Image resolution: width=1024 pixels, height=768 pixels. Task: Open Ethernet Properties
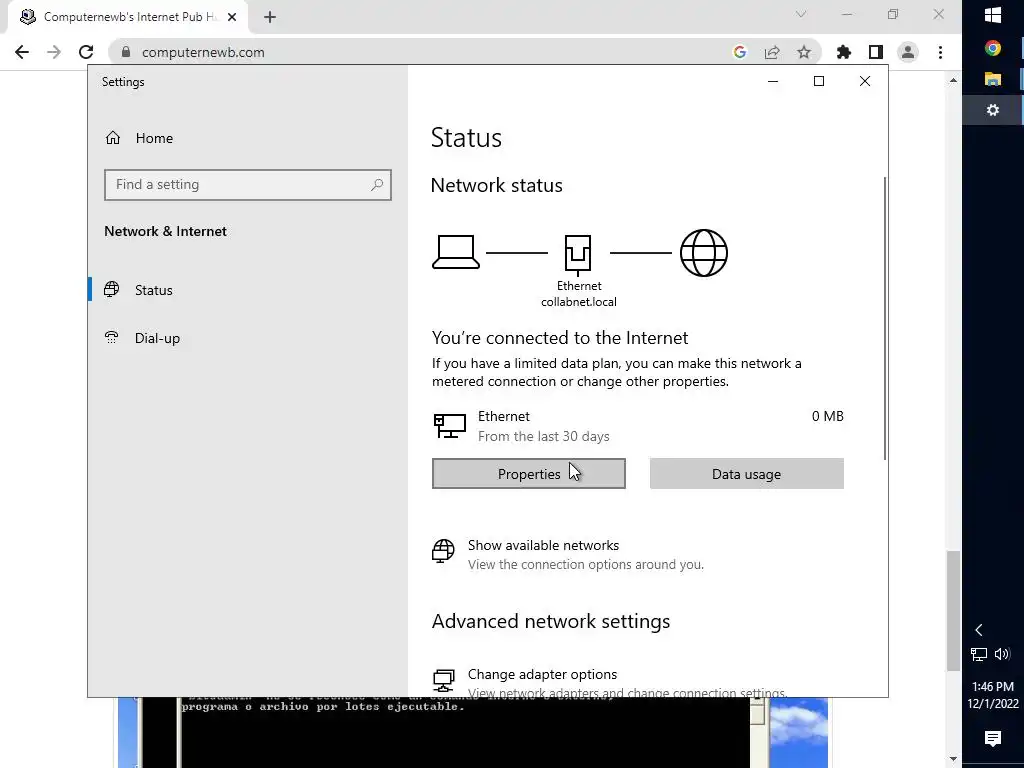click(x=528, y=473)
